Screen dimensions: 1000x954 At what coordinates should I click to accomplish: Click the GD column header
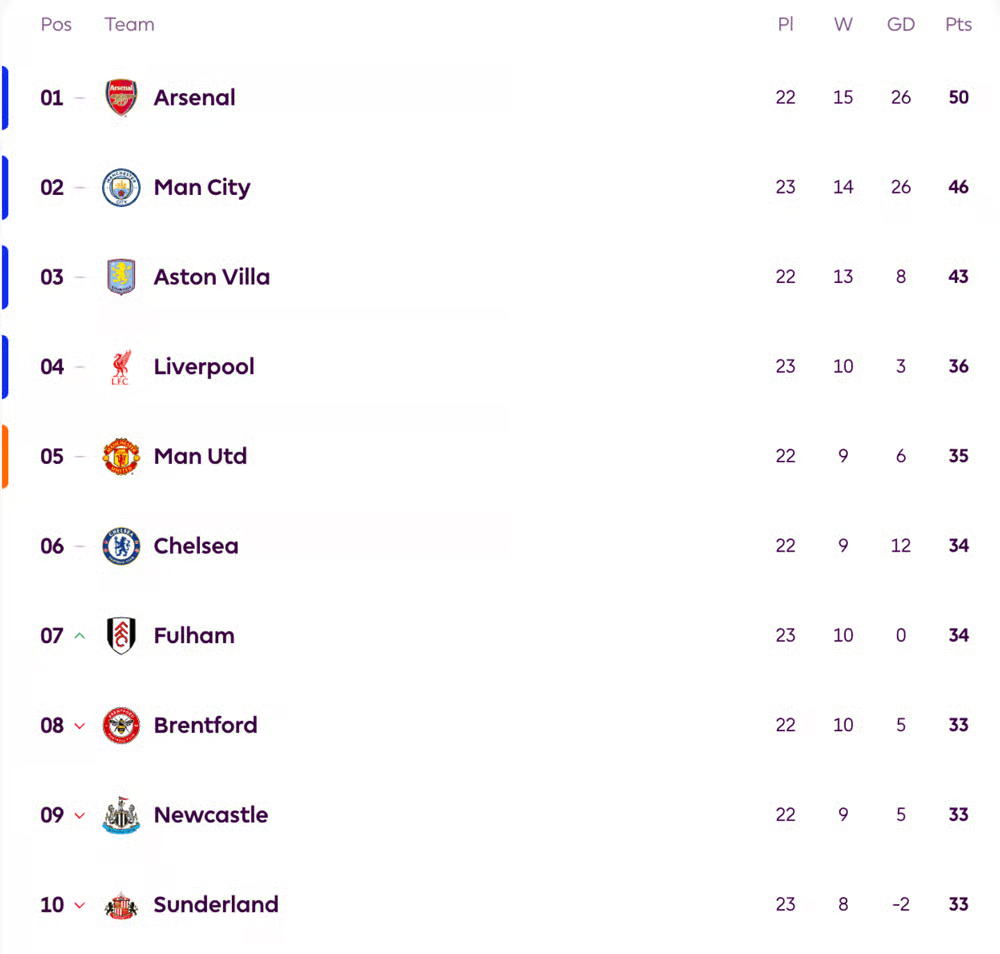[x=901, y=24]
